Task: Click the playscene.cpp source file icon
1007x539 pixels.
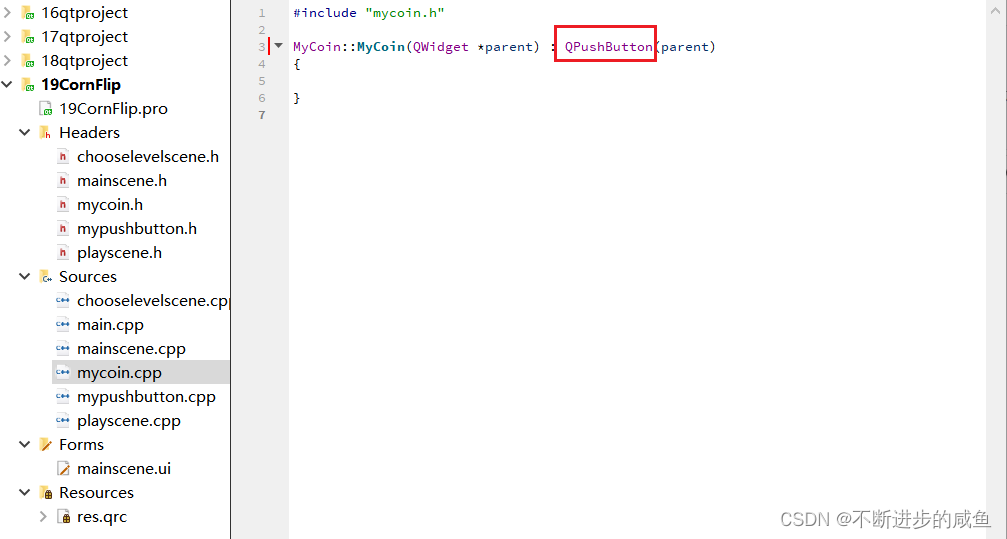Action: [x=63, y=421]
